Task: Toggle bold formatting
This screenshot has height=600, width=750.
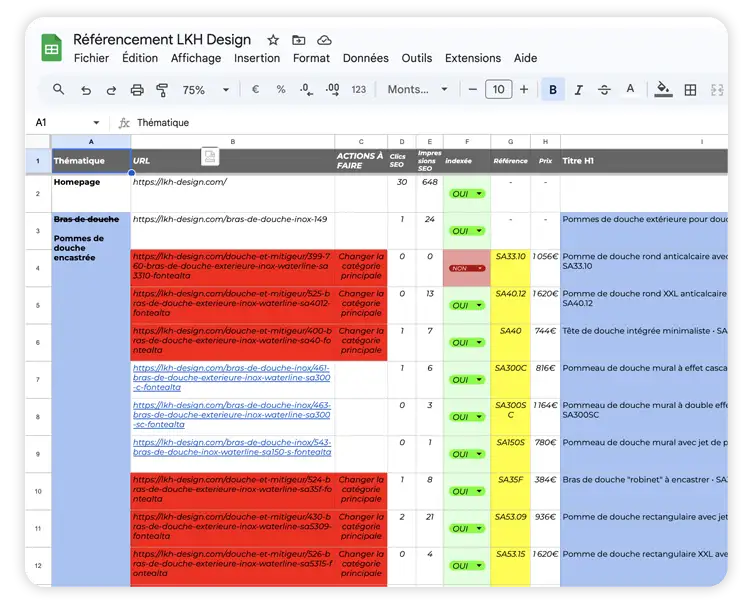Action: tap(553, 89)
